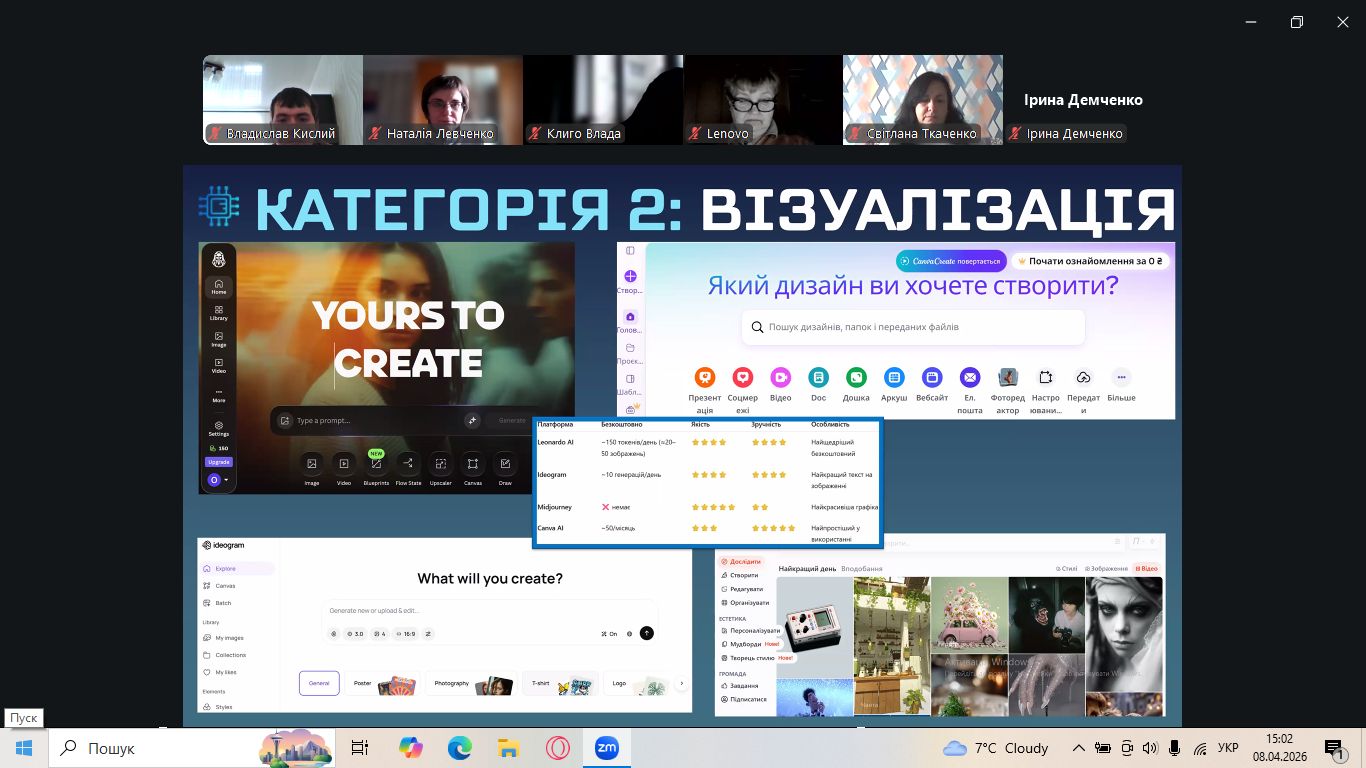Select the Відео design type in Canva
The height and width of the screenshot is (768, 1366).
coord(781,384)
